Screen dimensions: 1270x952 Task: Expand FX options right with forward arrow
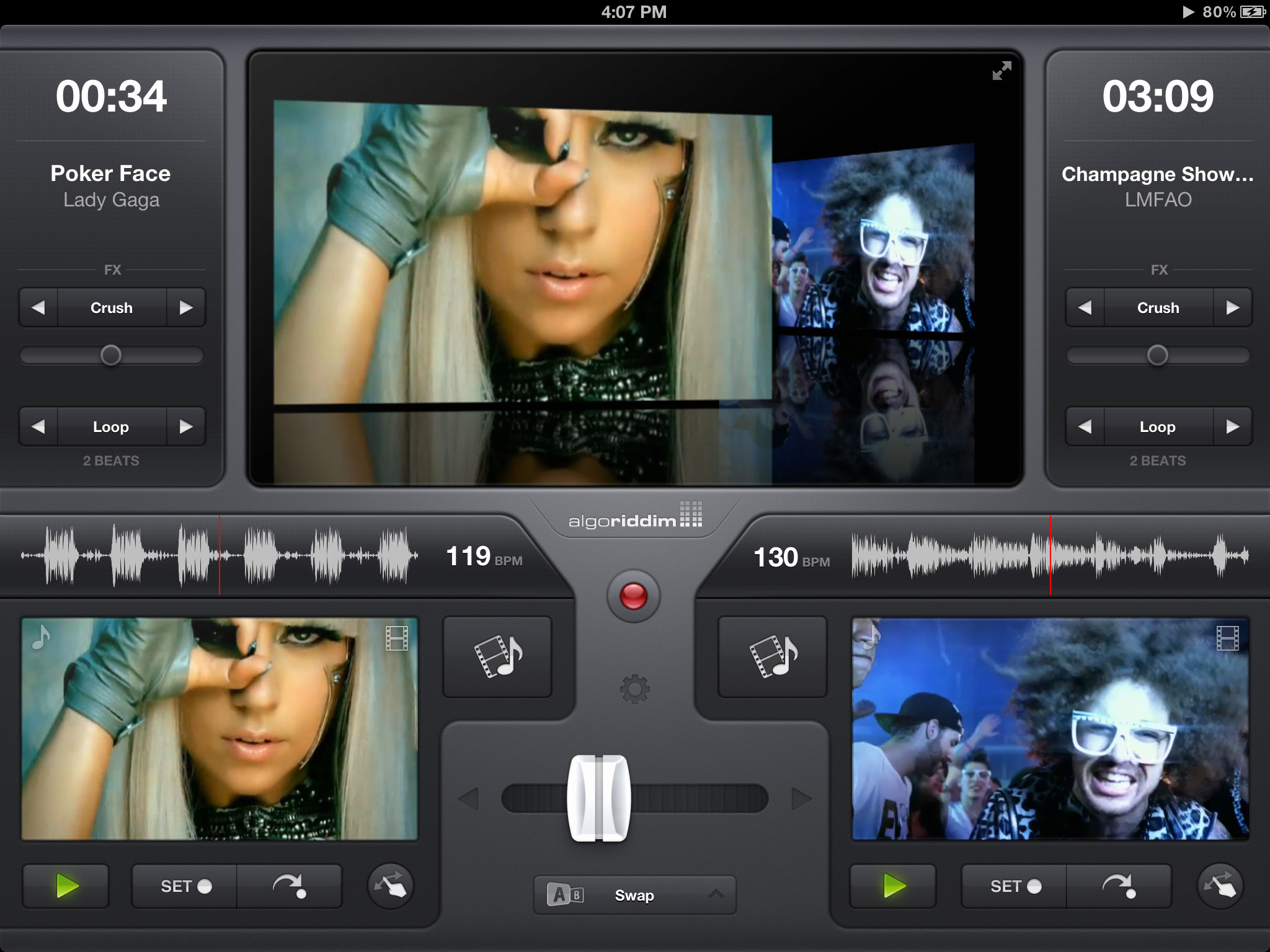point(1231,308)
